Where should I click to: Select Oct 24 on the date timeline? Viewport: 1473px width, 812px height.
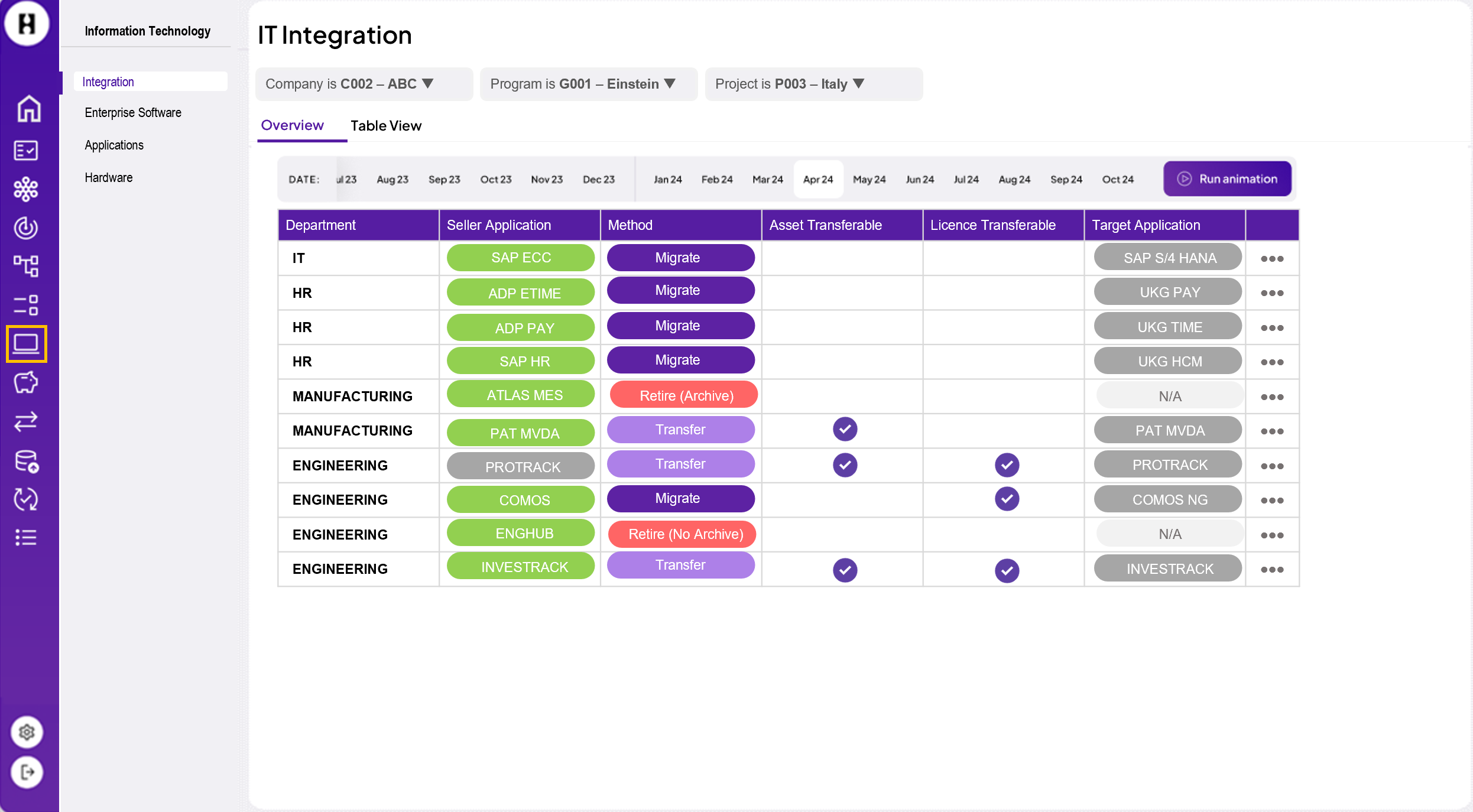(x=1118, y=179)
